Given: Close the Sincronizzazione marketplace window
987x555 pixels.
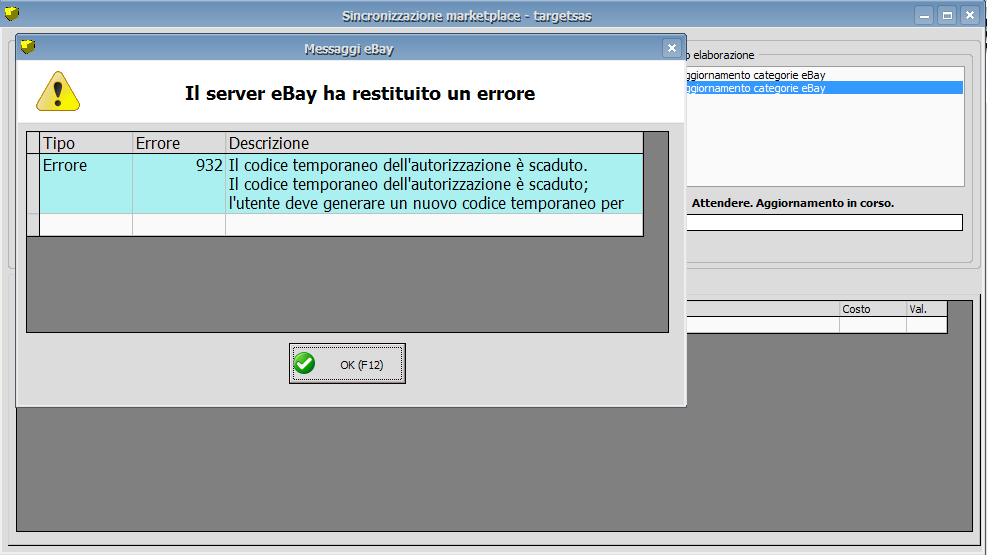Looking at the screenshot, I should (970, 15).
